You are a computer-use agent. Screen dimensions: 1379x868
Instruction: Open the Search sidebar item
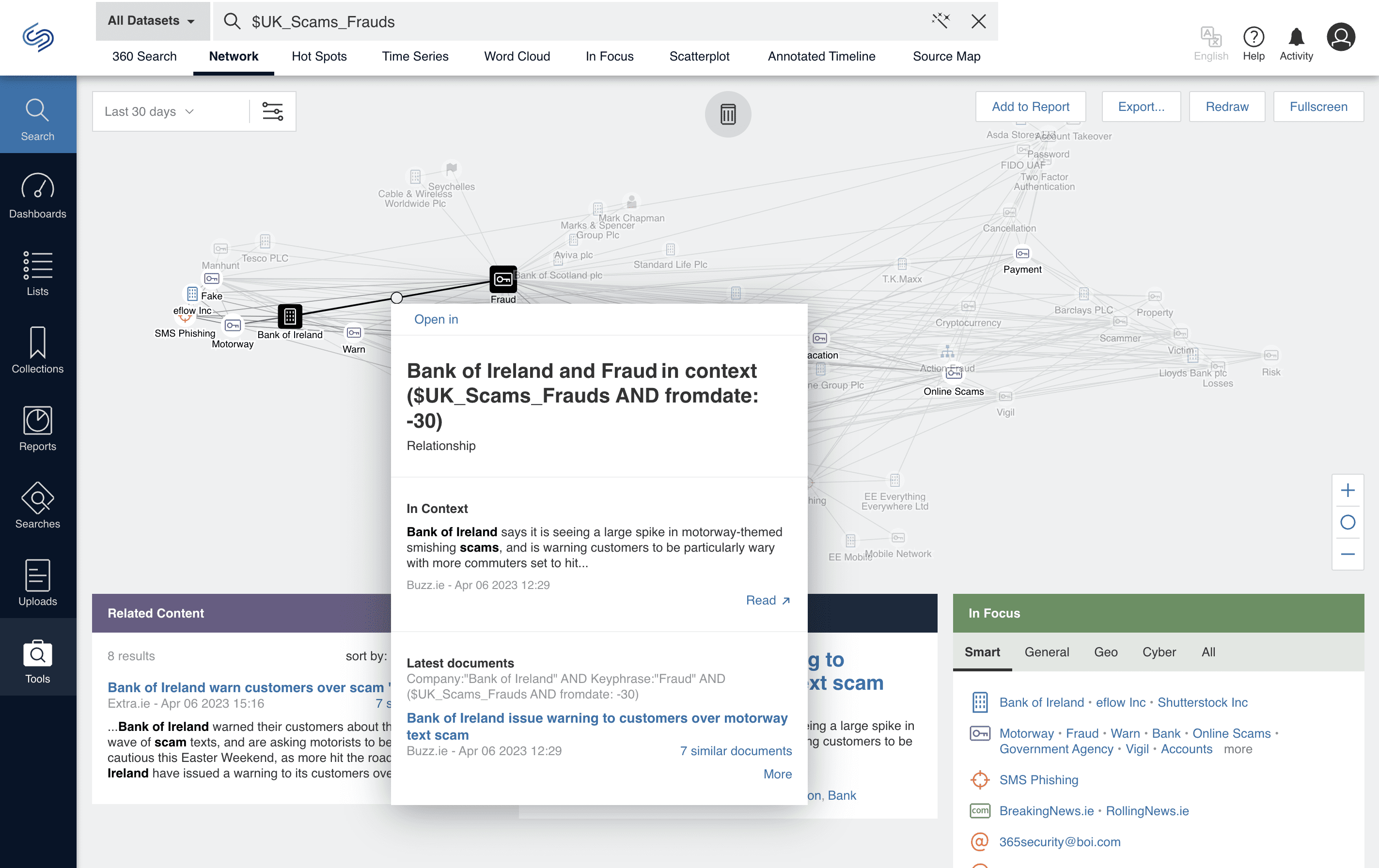pyautogui.click(x=38, y=114)
